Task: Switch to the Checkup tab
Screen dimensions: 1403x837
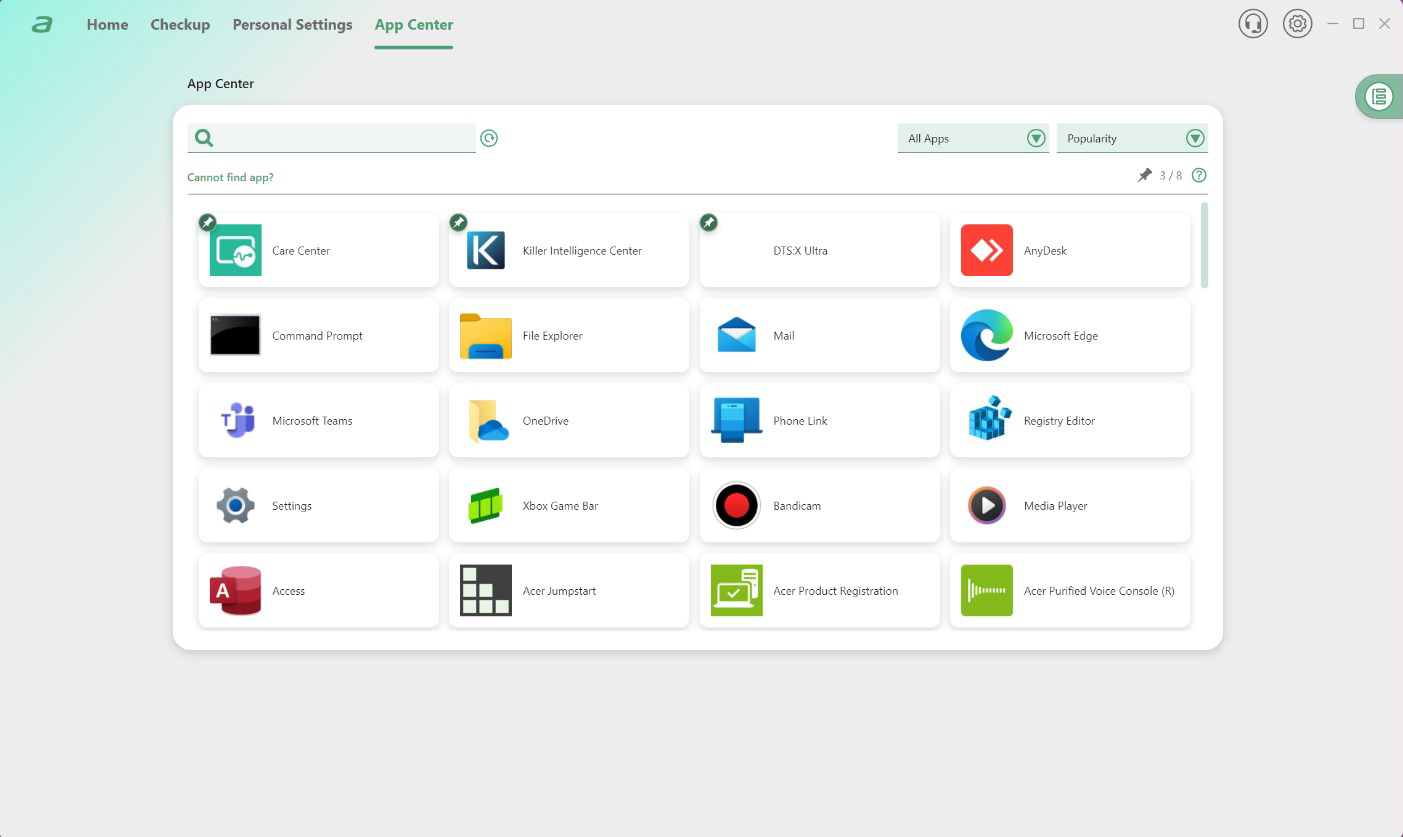Action: click(180, 24)
